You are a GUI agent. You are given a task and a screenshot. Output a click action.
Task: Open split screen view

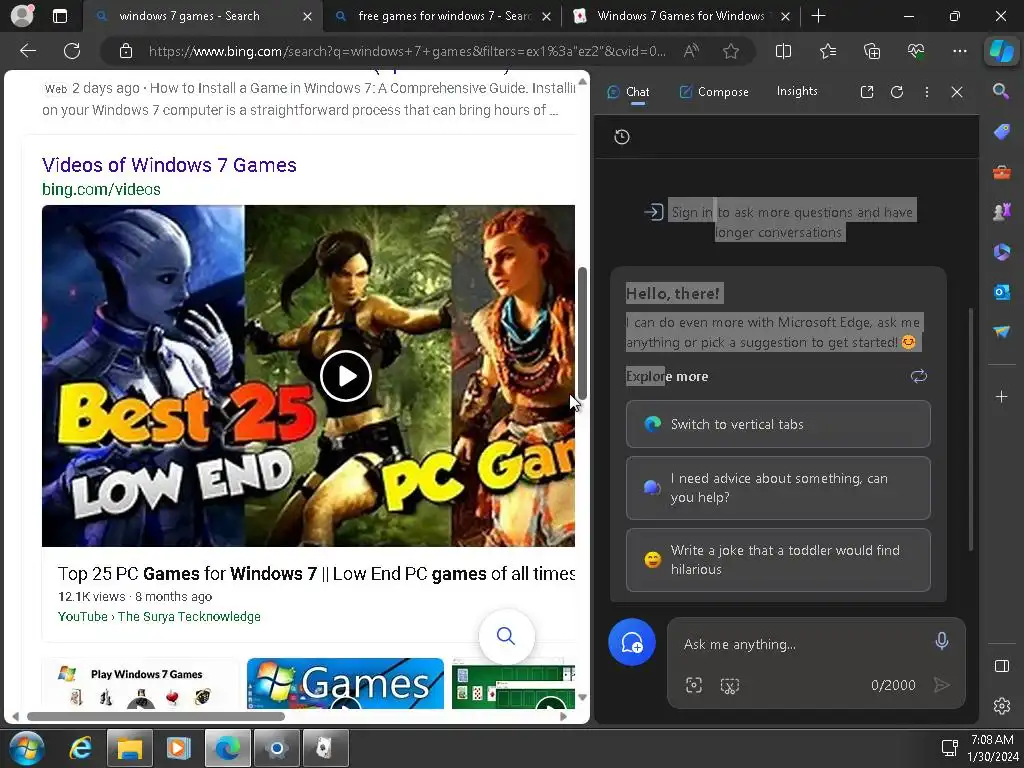783,51
